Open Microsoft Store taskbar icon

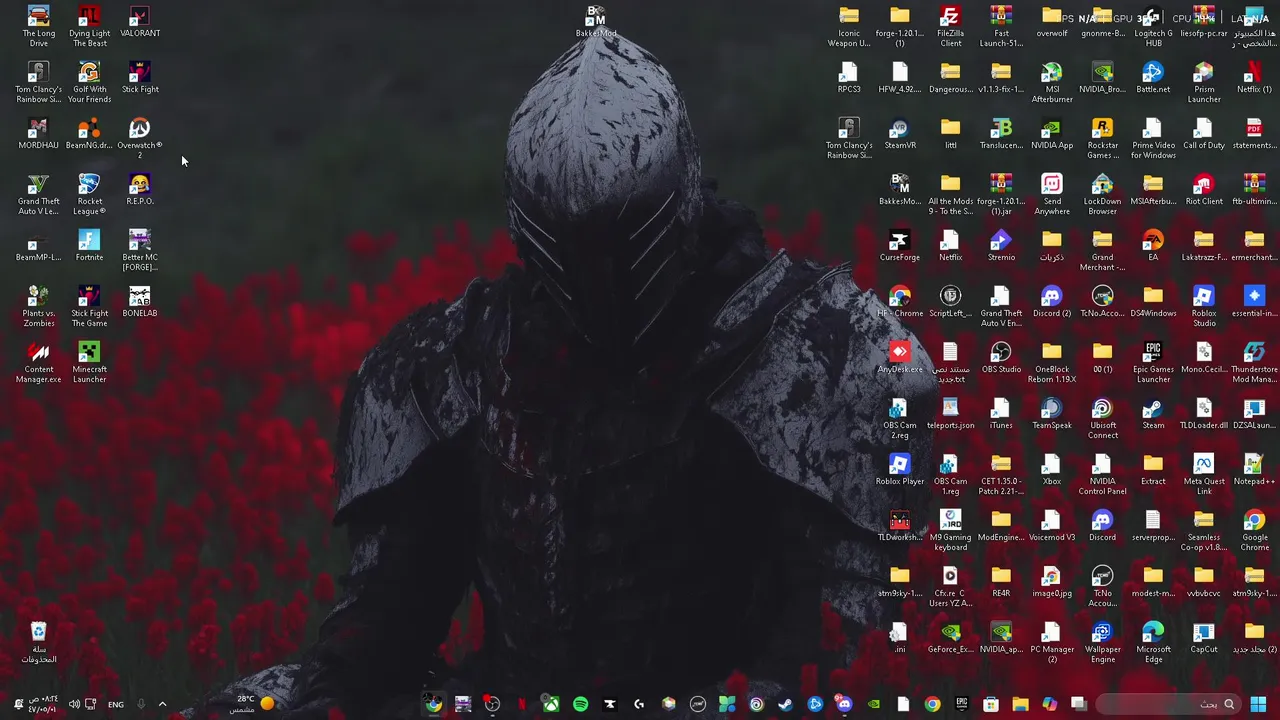tap(991, 704)
